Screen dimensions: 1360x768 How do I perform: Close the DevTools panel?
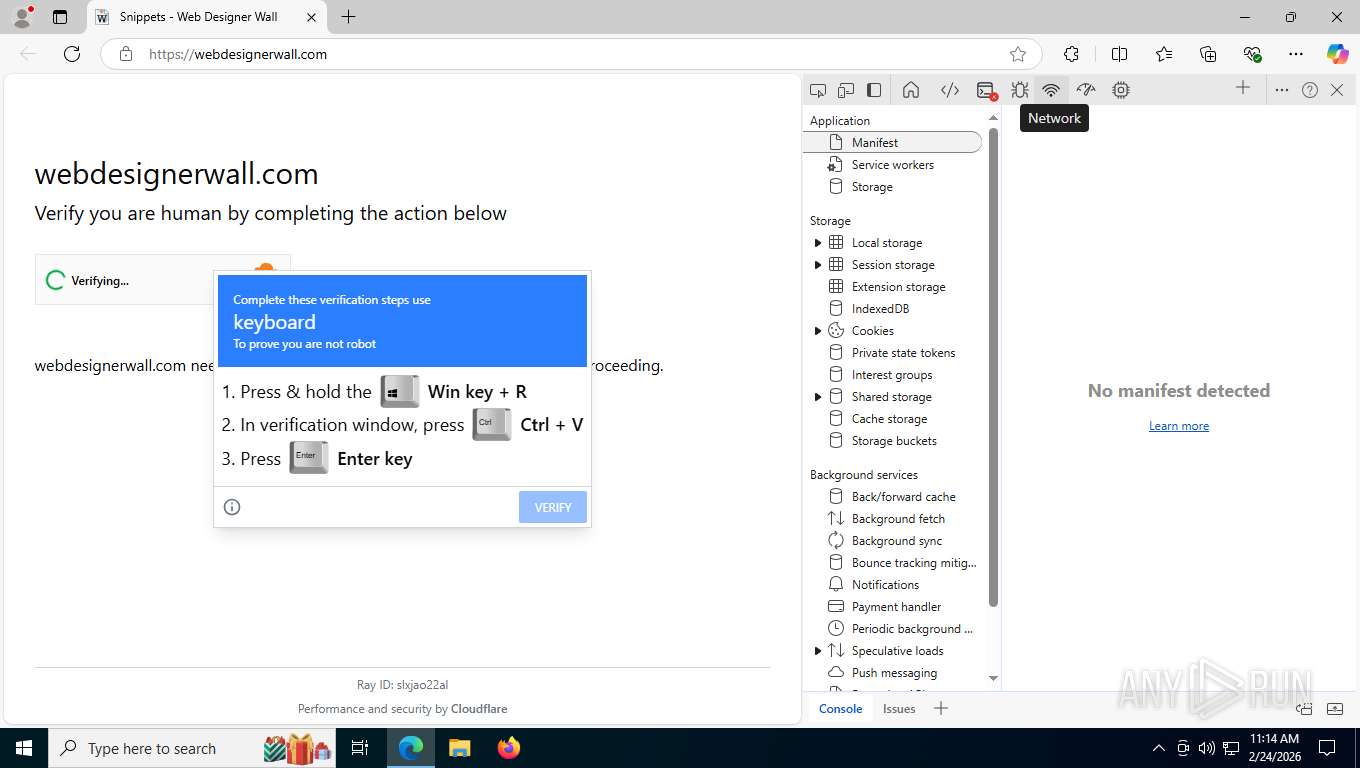1338,90
